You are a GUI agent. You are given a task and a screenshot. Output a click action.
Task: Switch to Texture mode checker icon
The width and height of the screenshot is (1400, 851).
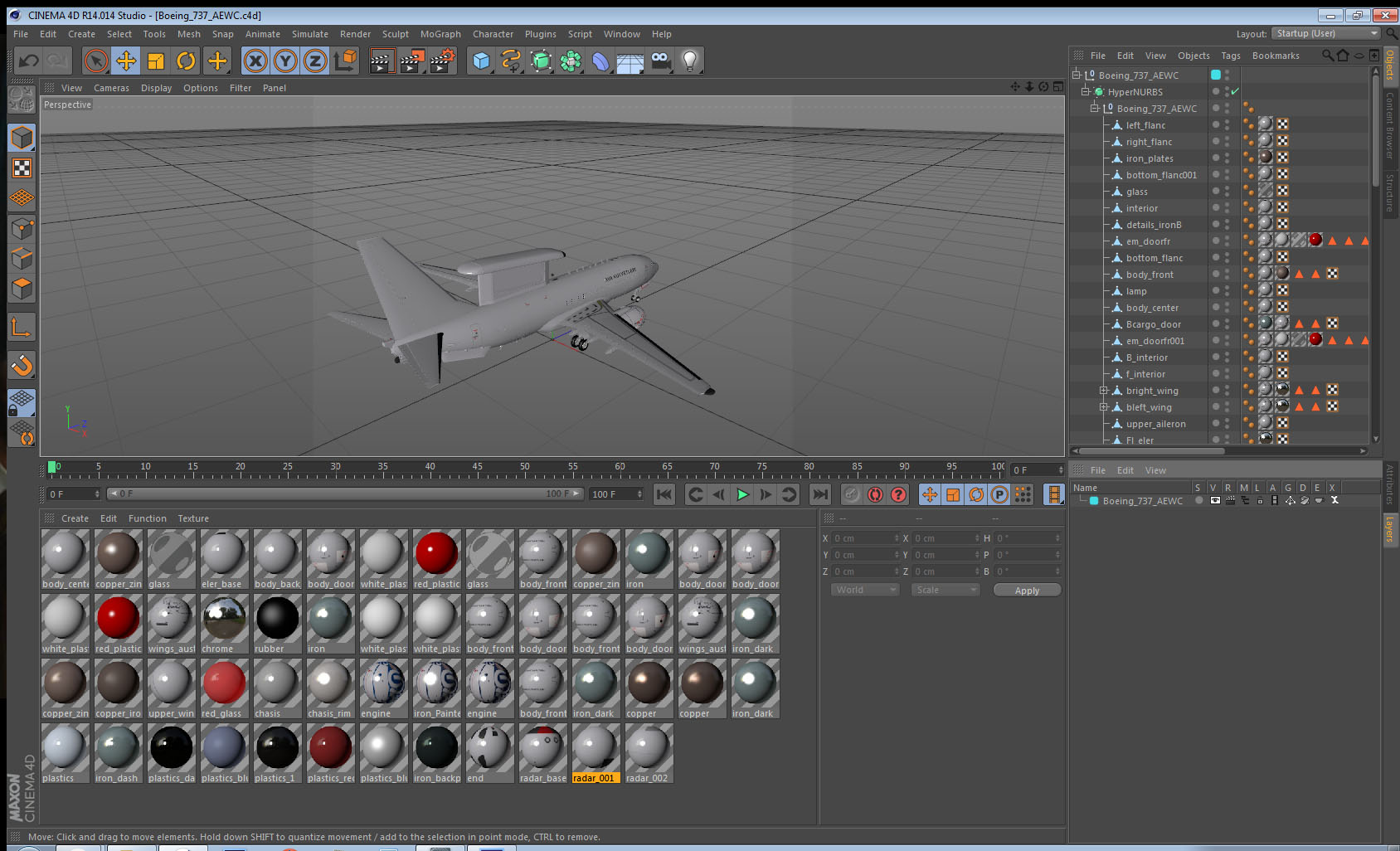point(22,168)
